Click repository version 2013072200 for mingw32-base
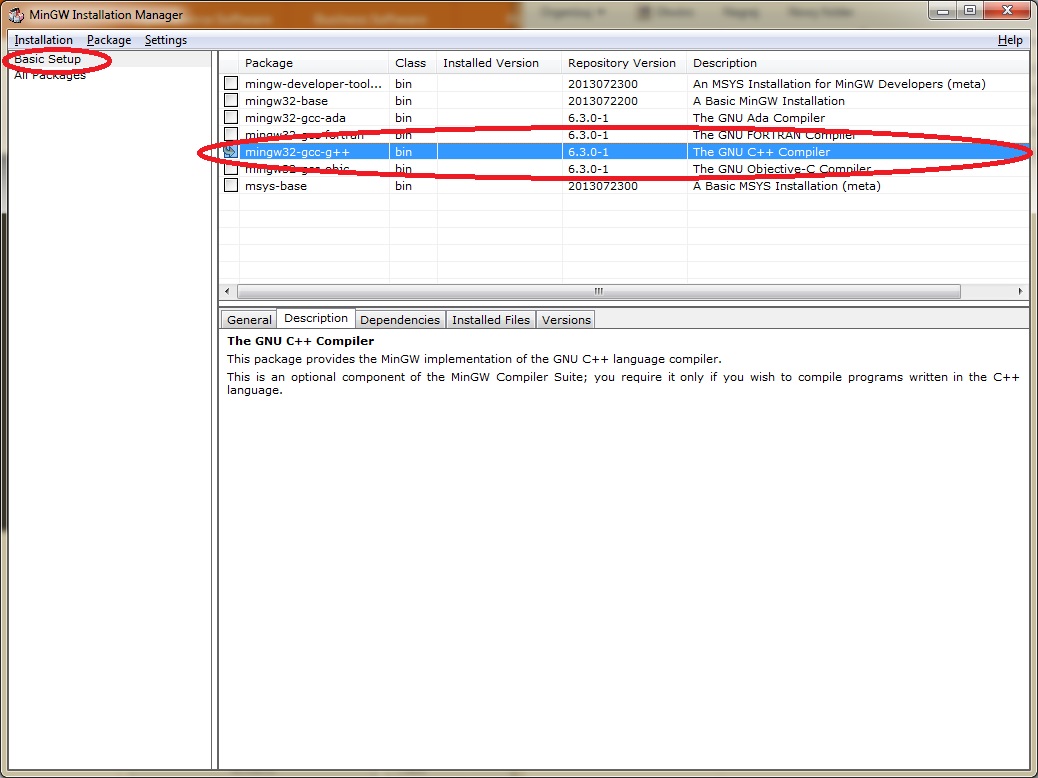This screenshot has height=778, width=1038. coord(603,101)
